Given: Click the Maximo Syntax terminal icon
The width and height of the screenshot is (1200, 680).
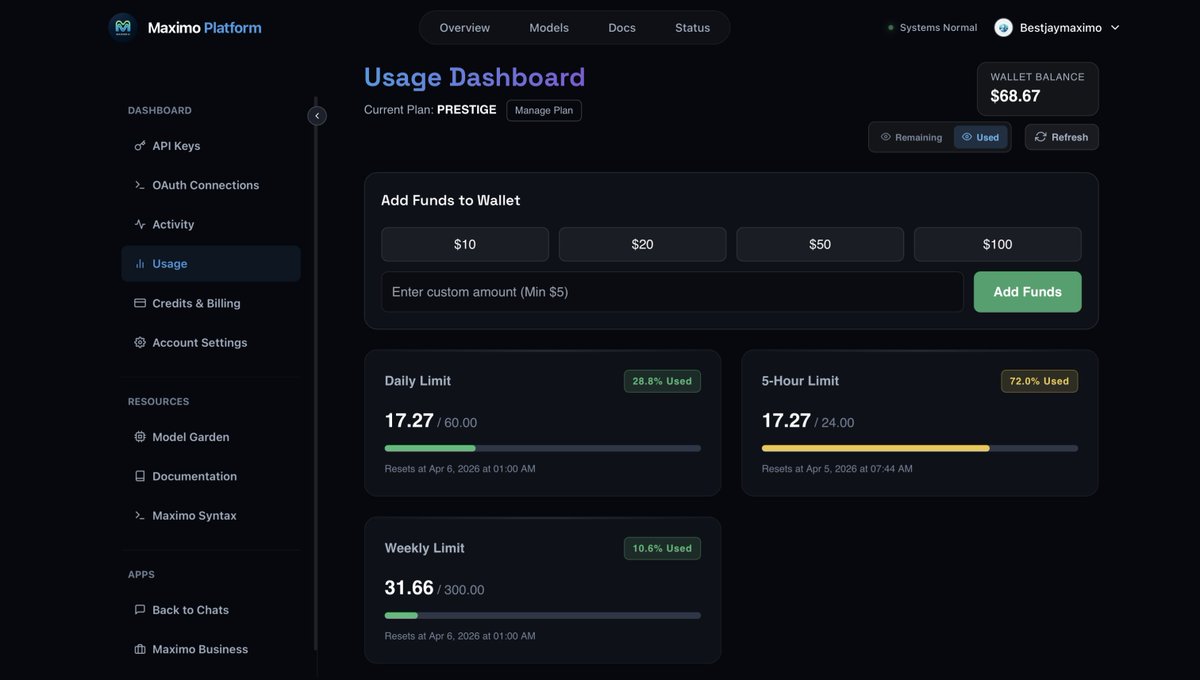Looking at the screenshot, I should pyautogui.click(x=140, y=516).
